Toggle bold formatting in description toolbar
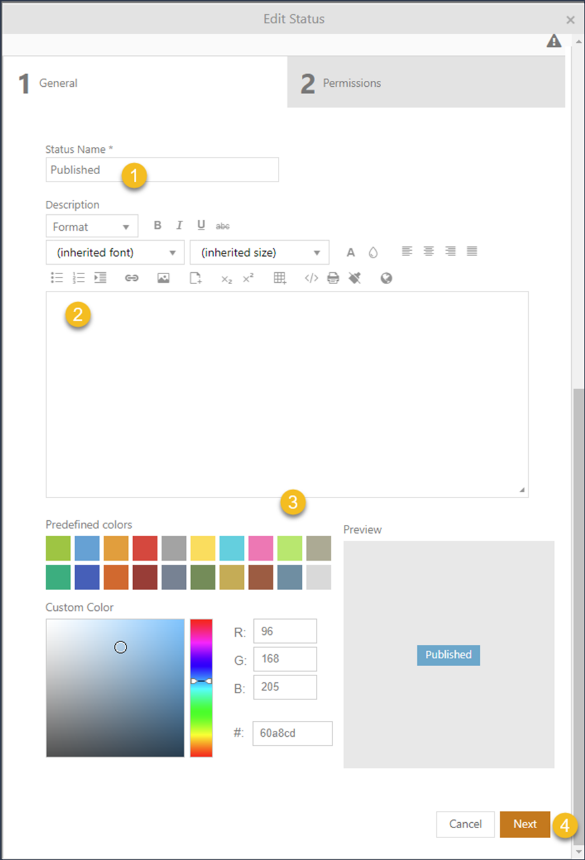Image resolution: width=585 pixels, height=860 pixels. [x=157, y=225]
